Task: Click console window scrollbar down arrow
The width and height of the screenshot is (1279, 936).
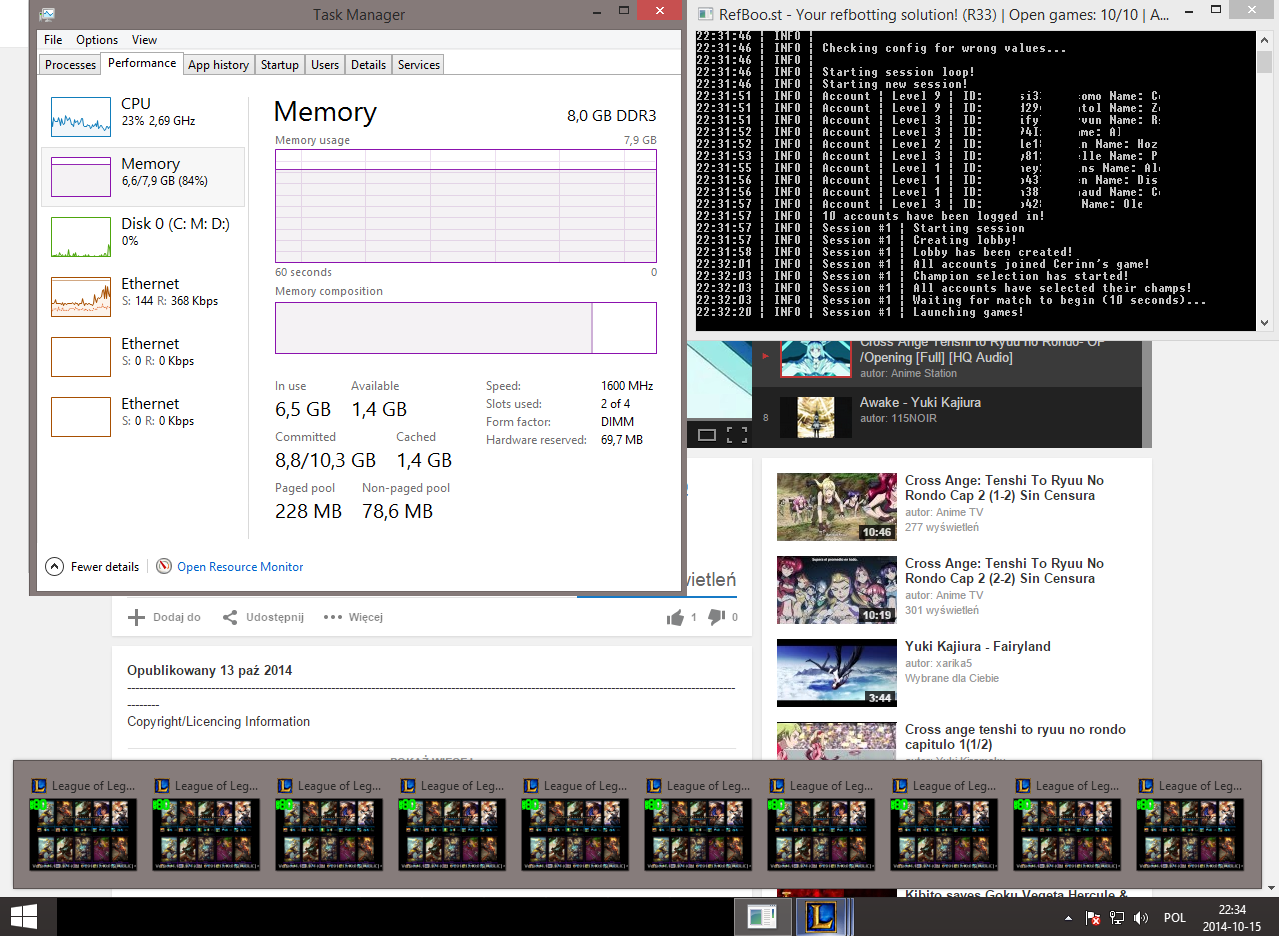Action: [x=1264, y=323]
